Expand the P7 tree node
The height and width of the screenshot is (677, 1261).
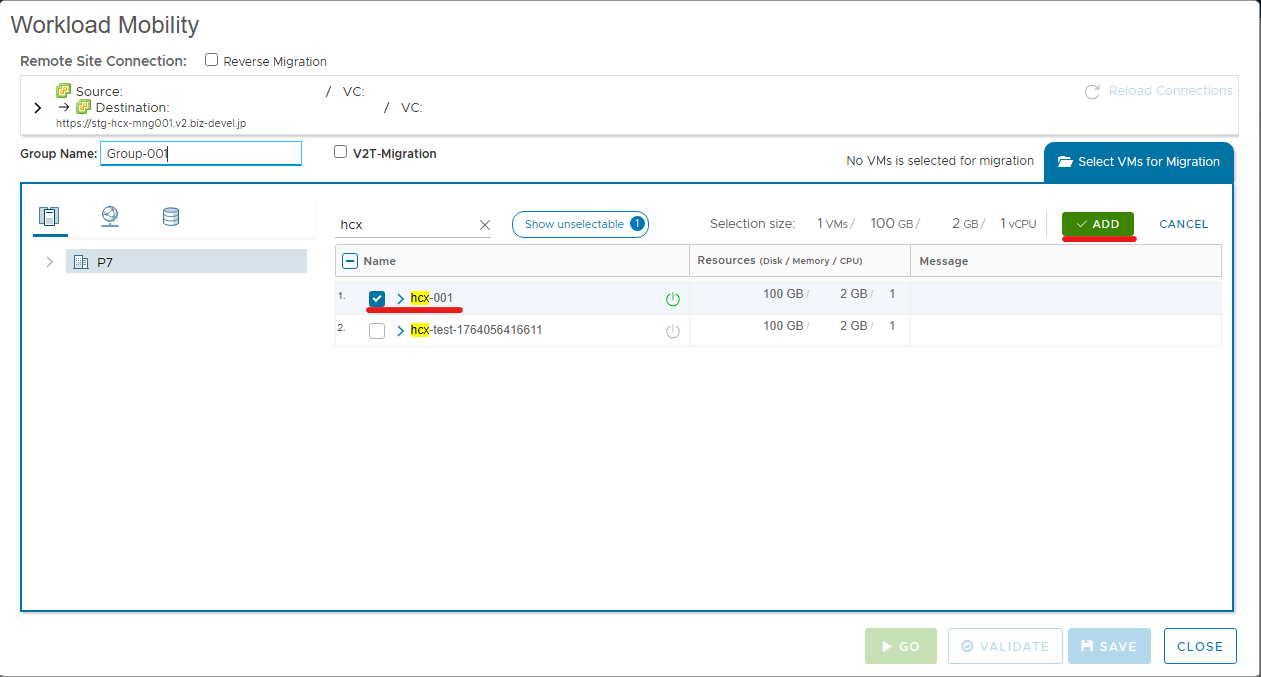[x=49, y=262]
